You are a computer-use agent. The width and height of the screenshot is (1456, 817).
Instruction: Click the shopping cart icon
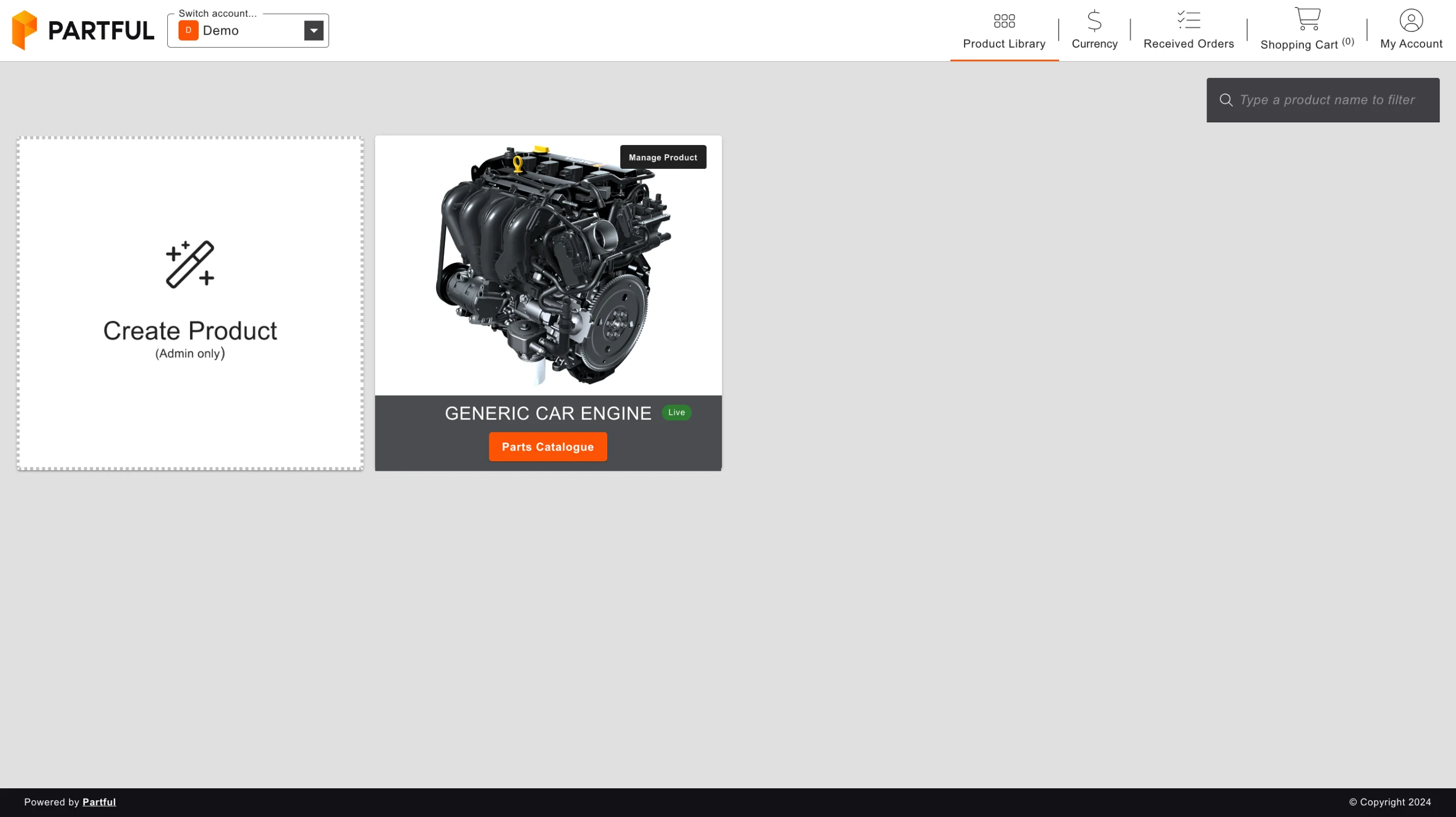pos(1307,18)
